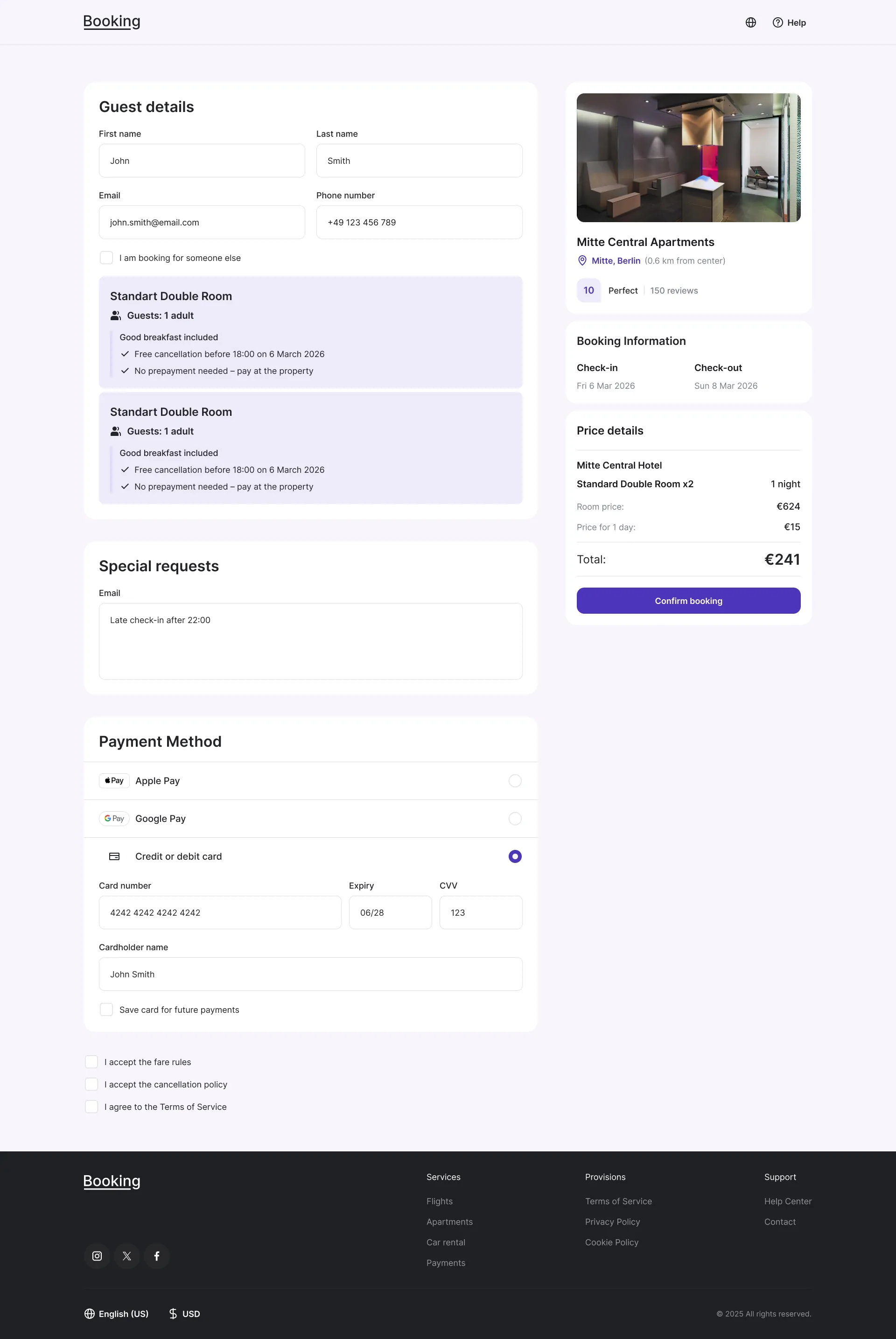Accept the cancellation policy checkbox

pyautogui.click(x=91, y=1084)
